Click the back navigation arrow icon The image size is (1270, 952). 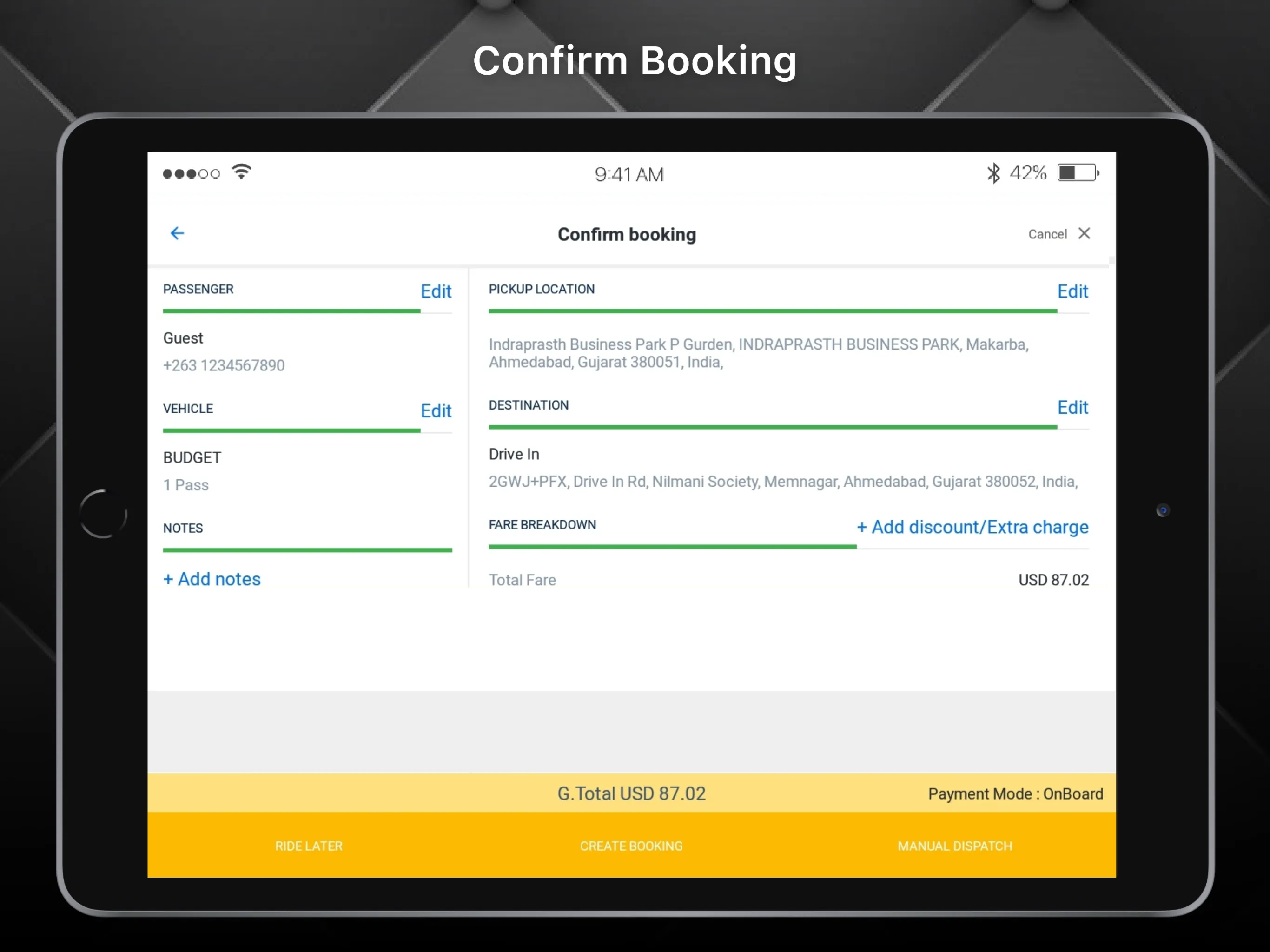click(x=177, y=233)
